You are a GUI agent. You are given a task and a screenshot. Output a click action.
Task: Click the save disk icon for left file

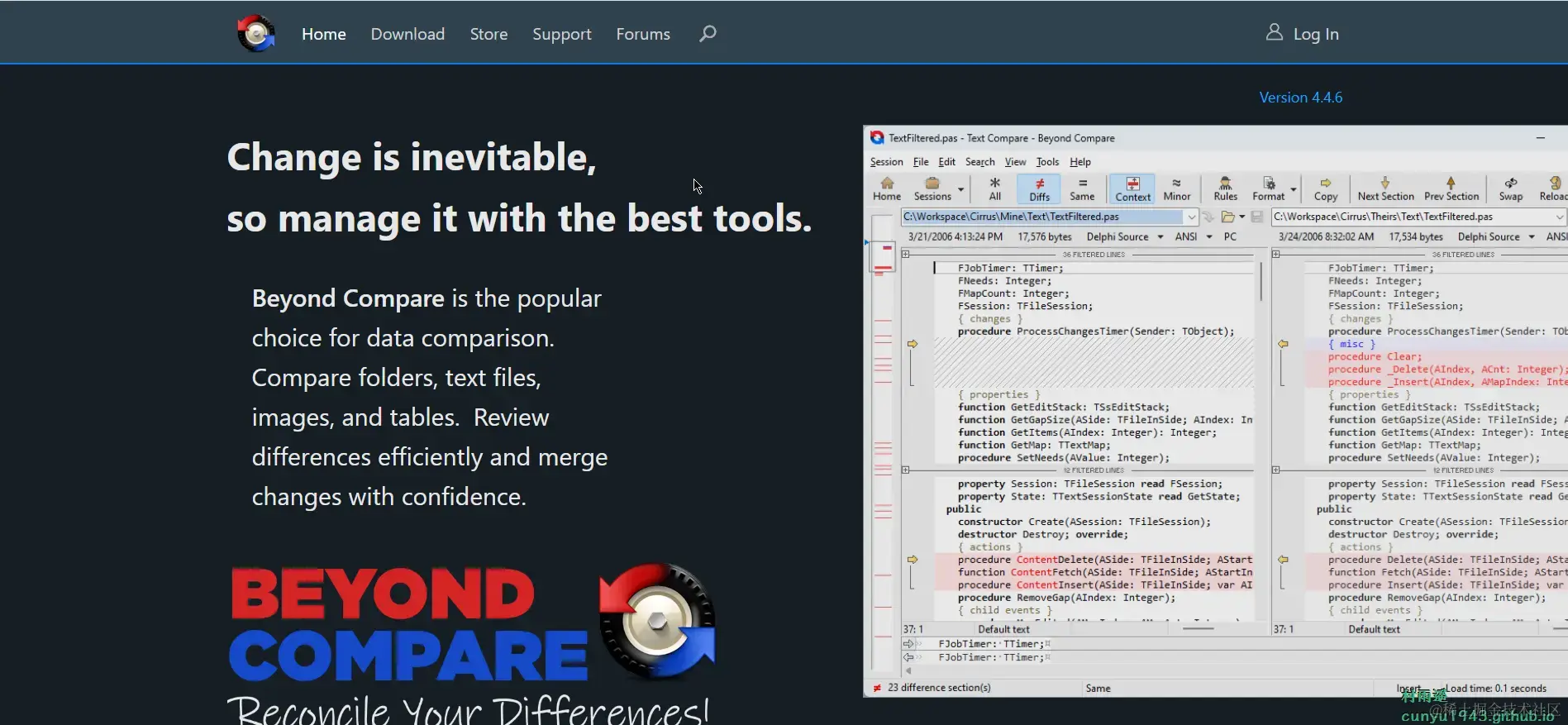[1257, 217]
